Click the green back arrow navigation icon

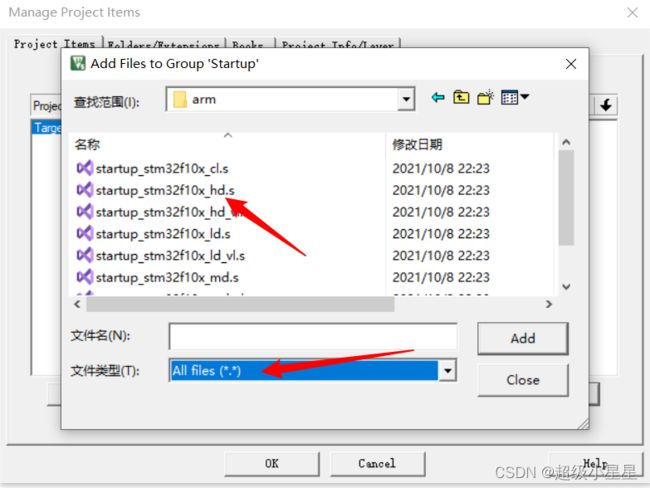pyautogui.click(x=438, y=97)
